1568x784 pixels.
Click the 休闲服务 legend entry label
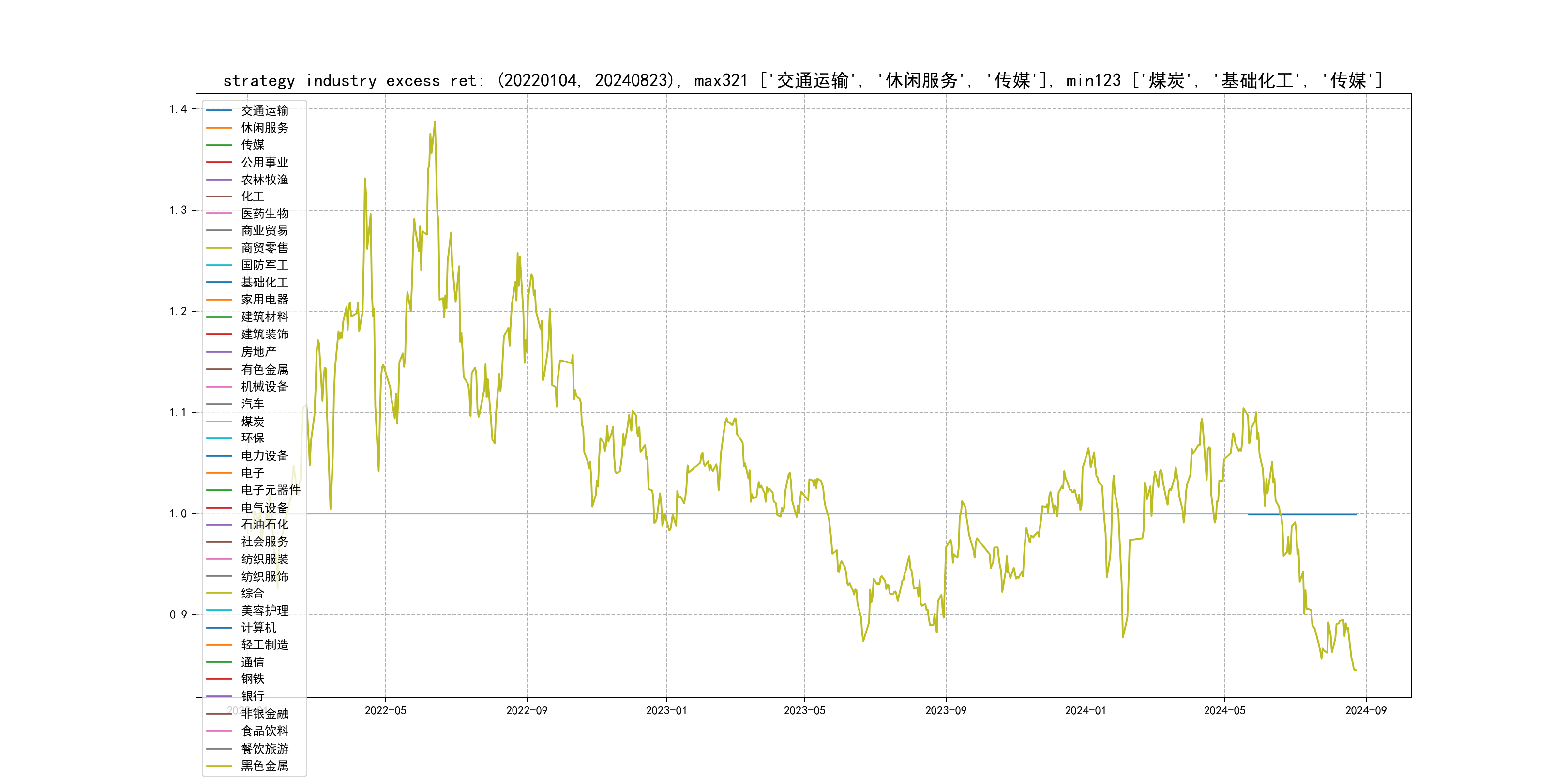coord(264,128)
